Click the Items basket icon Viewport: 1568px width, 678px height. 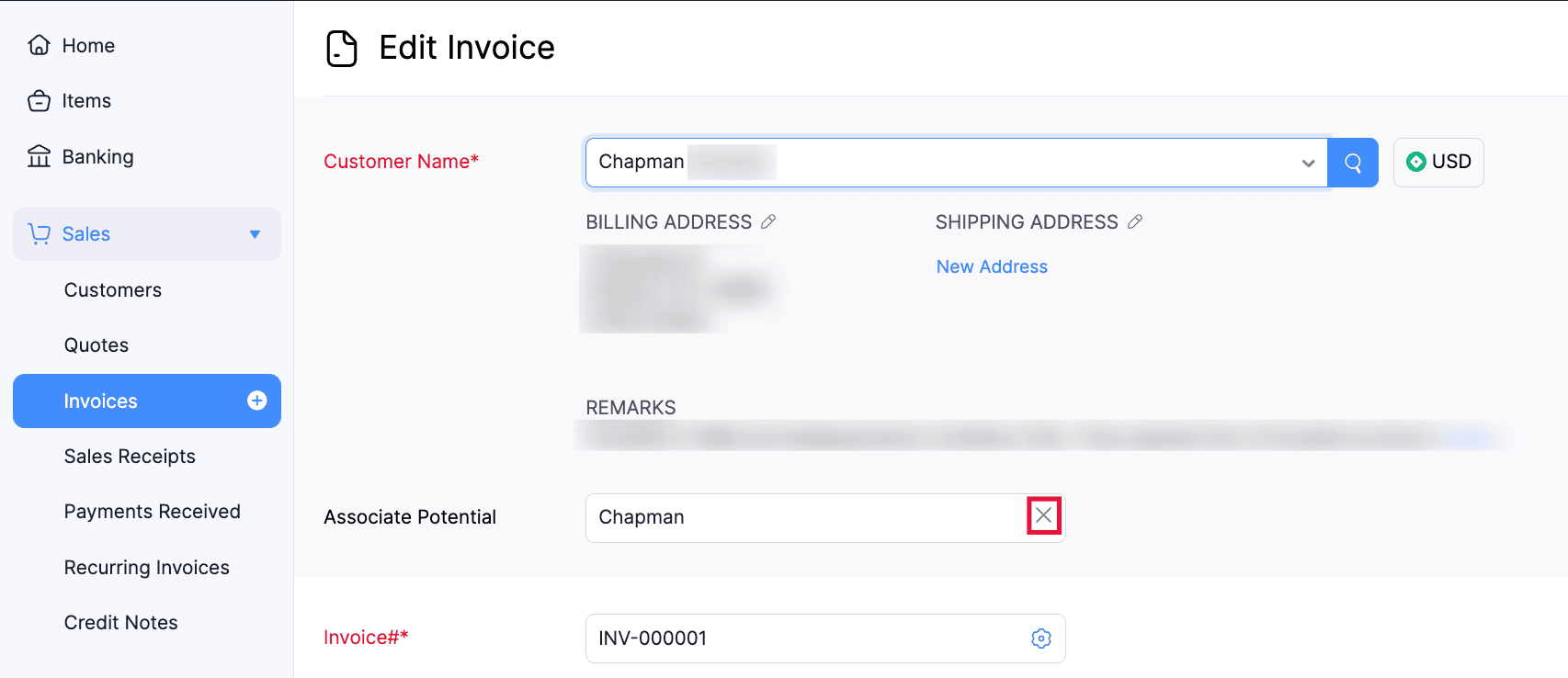tap(39, 101)
